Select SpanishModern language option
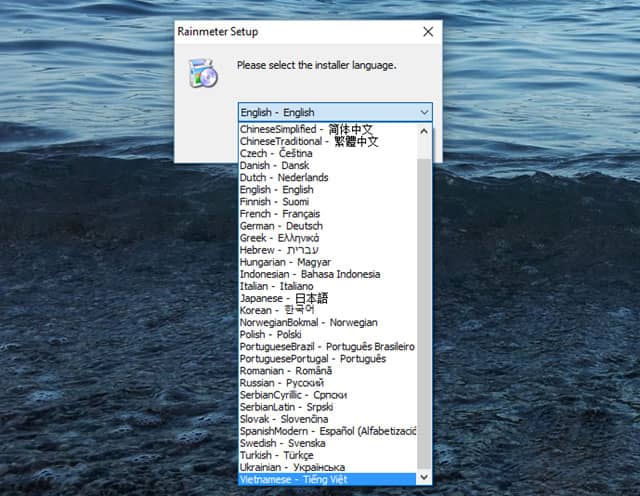 coord(327,431)
